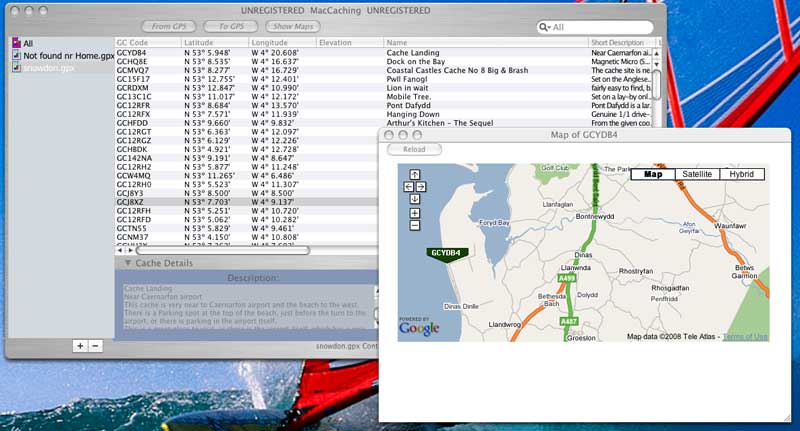800x431 pixels.
Task: Pan the map up with the arrow
Action: pos(415,174)
